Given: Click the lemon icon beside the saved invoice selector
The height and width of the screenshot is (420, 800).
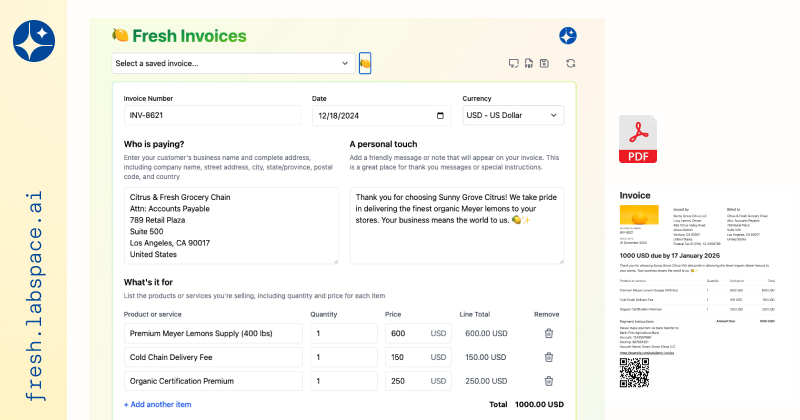Looking at the screenshot, I should pyautogui.click(x=365, y=63).
